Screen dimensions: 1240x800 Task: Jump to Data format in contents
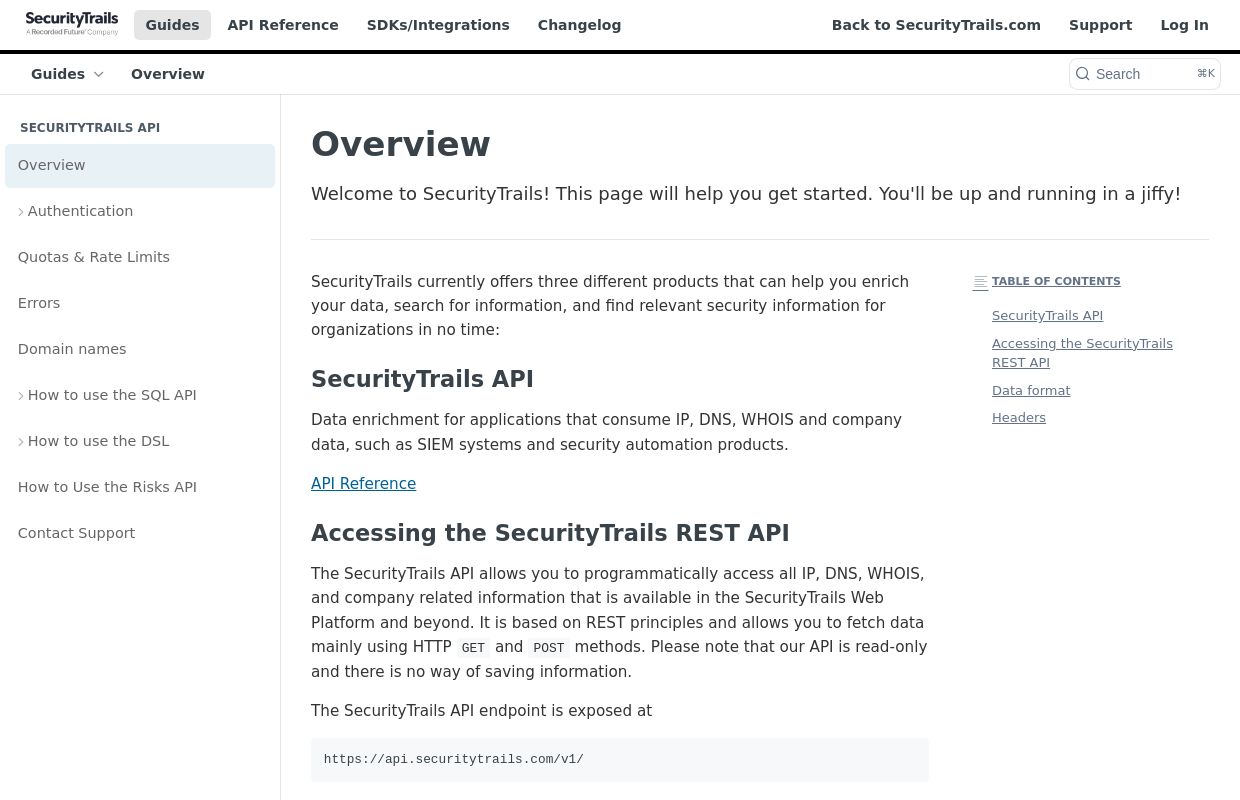[x=1031, y=391]
